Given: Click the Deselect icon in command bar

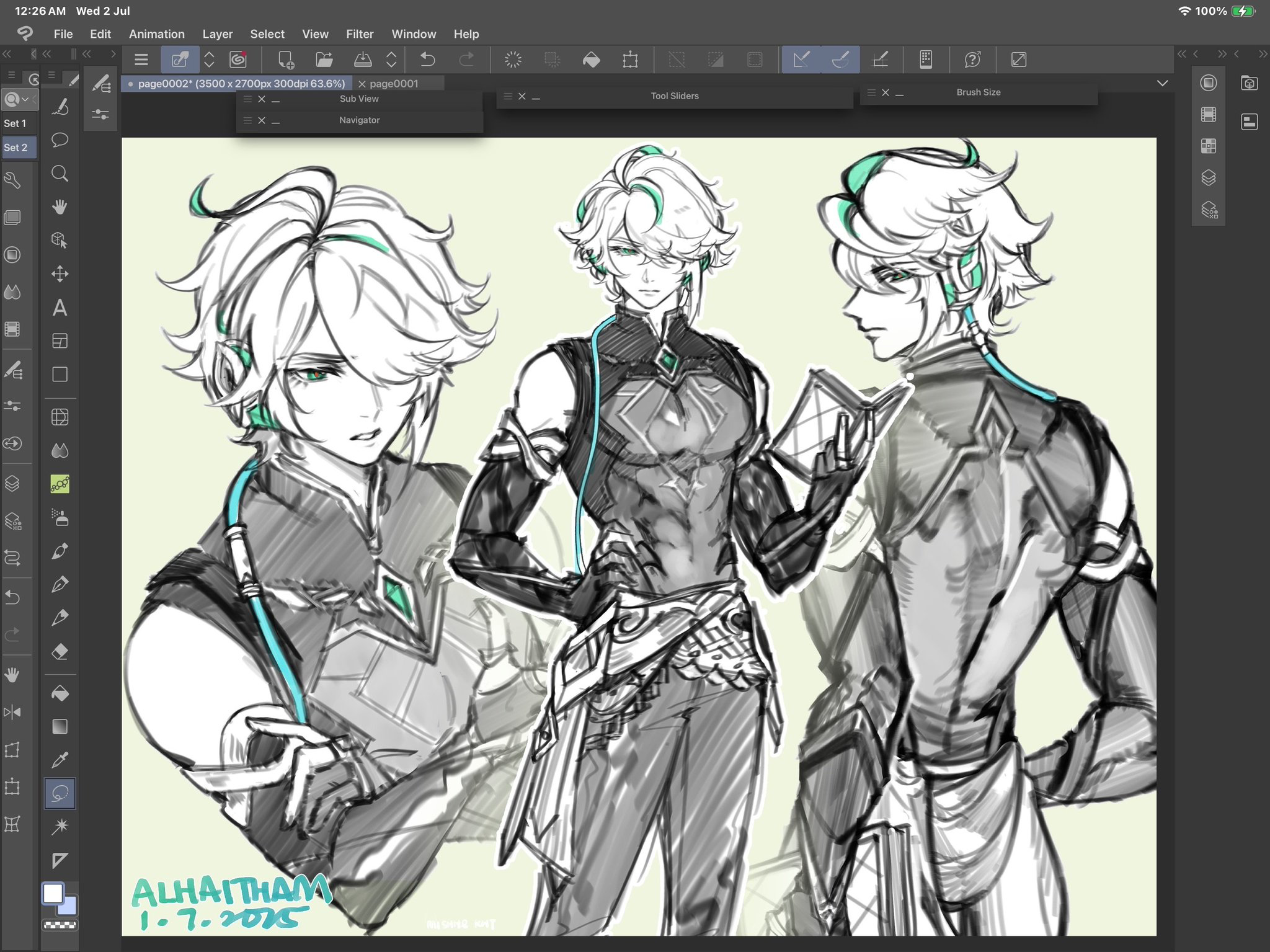Looking at the screenshot, I should (677, 60).
